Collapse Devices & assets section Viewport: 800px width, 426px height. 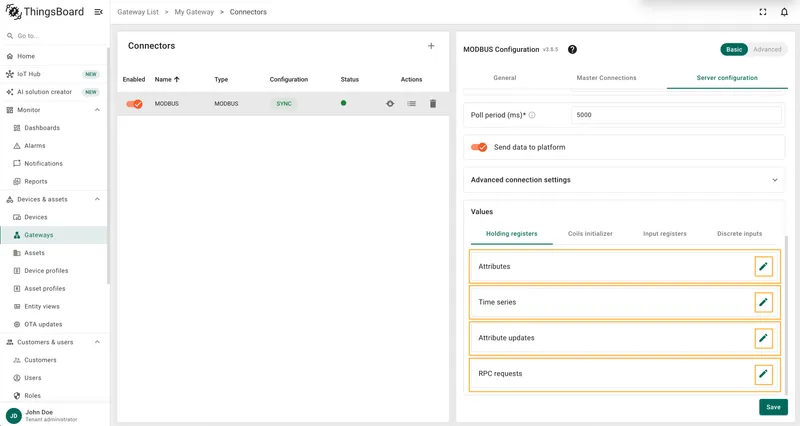(x=97, y=199)
